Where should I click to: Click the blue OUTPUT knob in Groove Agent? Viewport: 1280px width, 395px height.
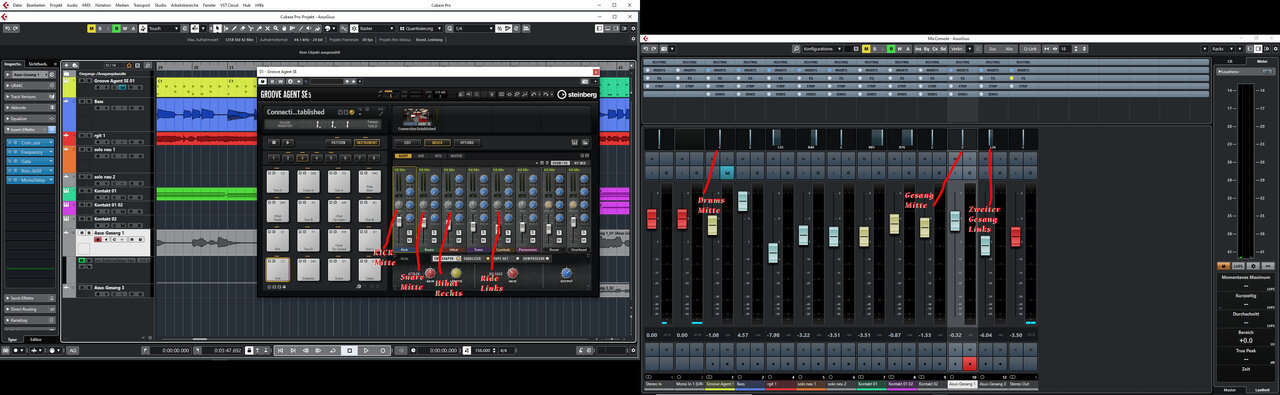(566, 273)
